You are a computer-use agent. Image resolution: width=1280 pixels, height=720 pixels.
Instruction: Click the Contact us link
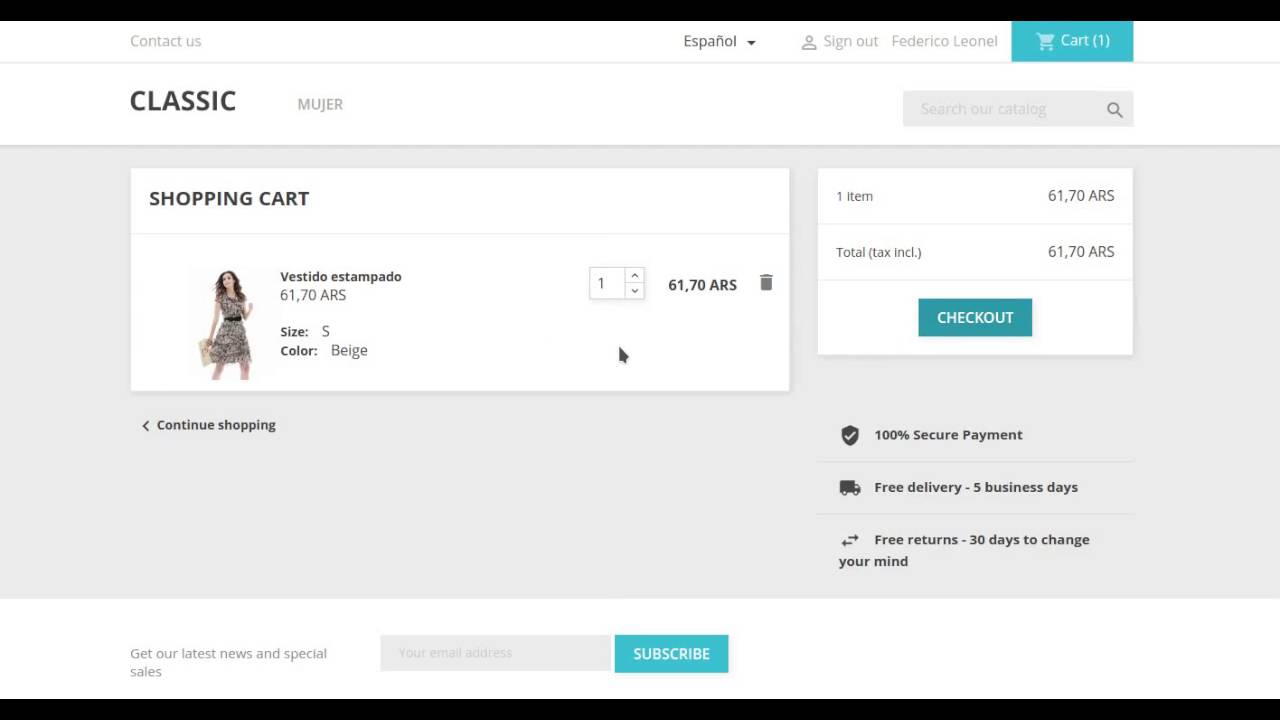point(165,41)
